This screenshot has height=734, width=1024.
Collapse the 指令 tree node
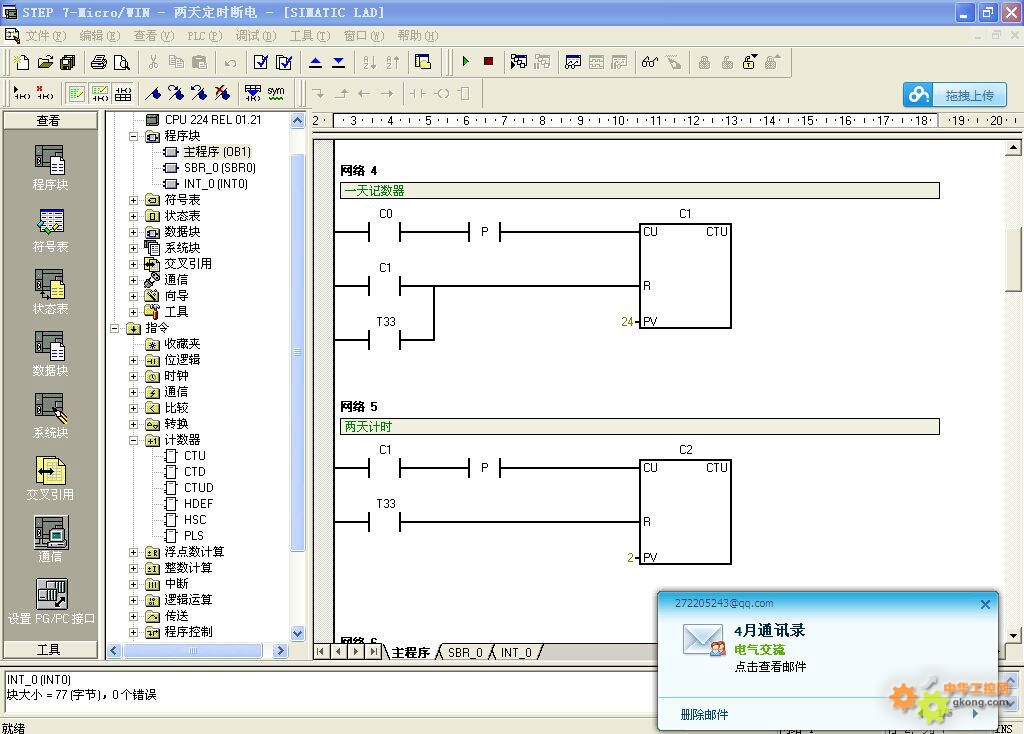115,328
